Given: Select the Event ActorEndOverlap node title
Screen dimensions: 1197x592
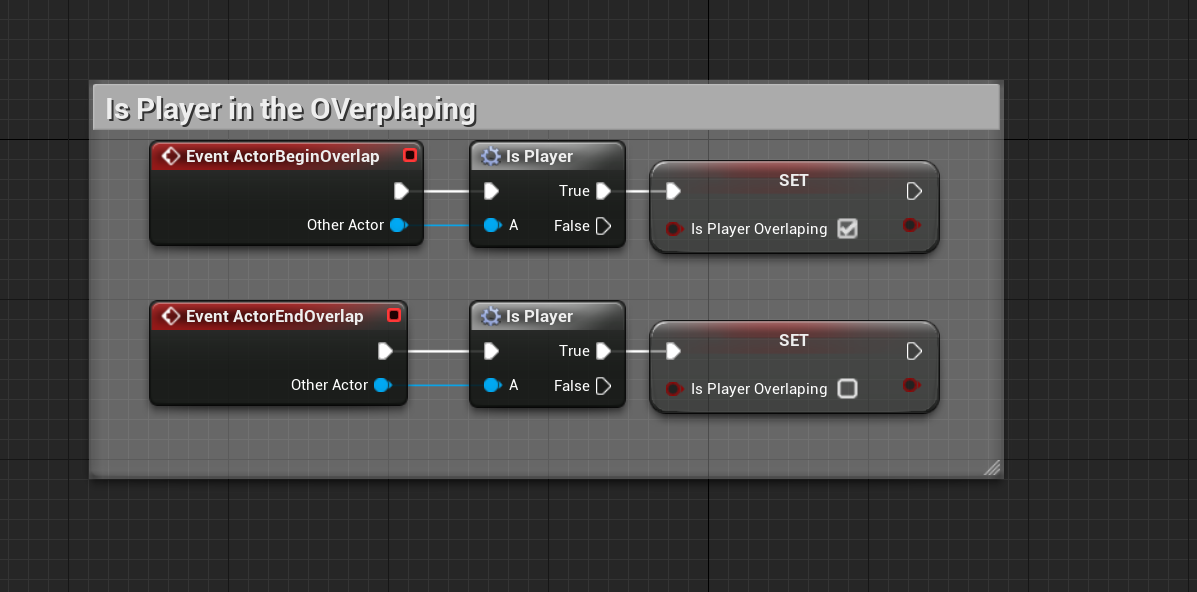Looking at the screenshot, I should click(x=275, y=316).
